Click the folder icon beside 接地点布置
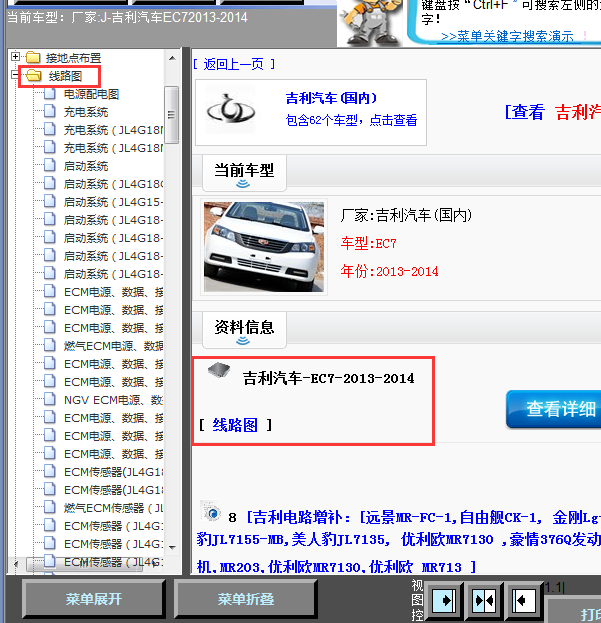 click(x=33, y=58)
